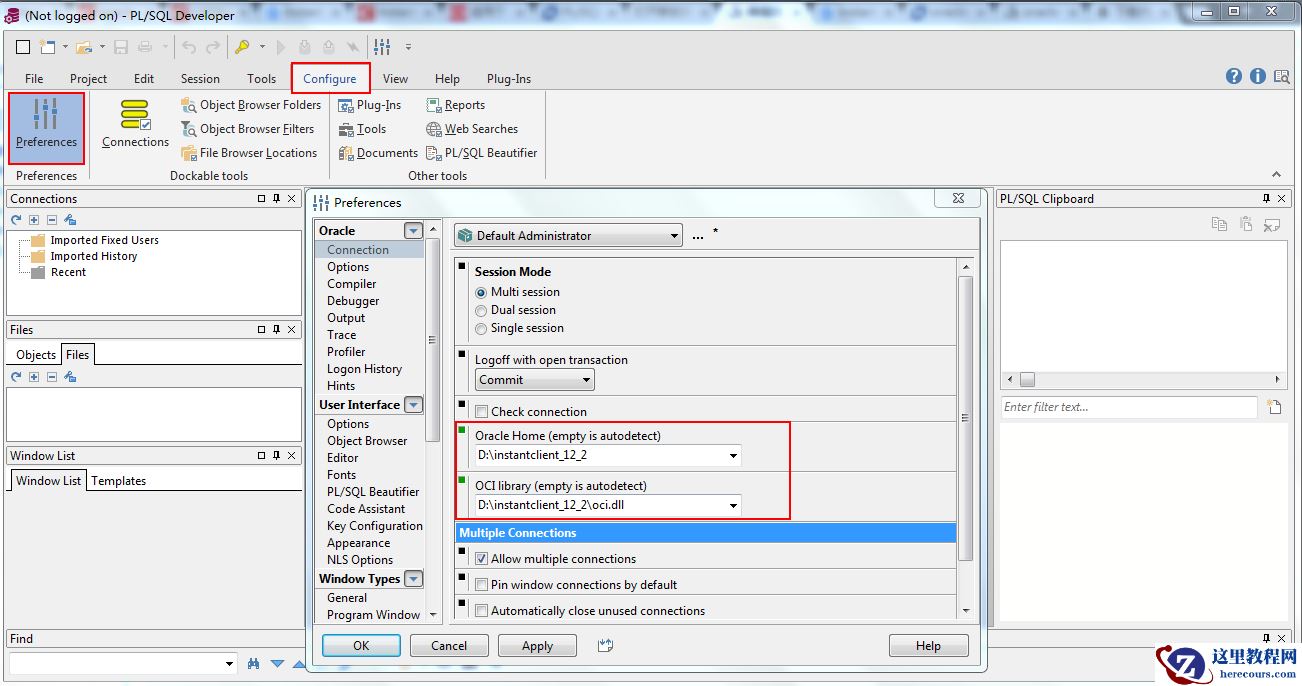Click the clipboard Enter filter text field

pyautogui.click(x=1129, y=407)
